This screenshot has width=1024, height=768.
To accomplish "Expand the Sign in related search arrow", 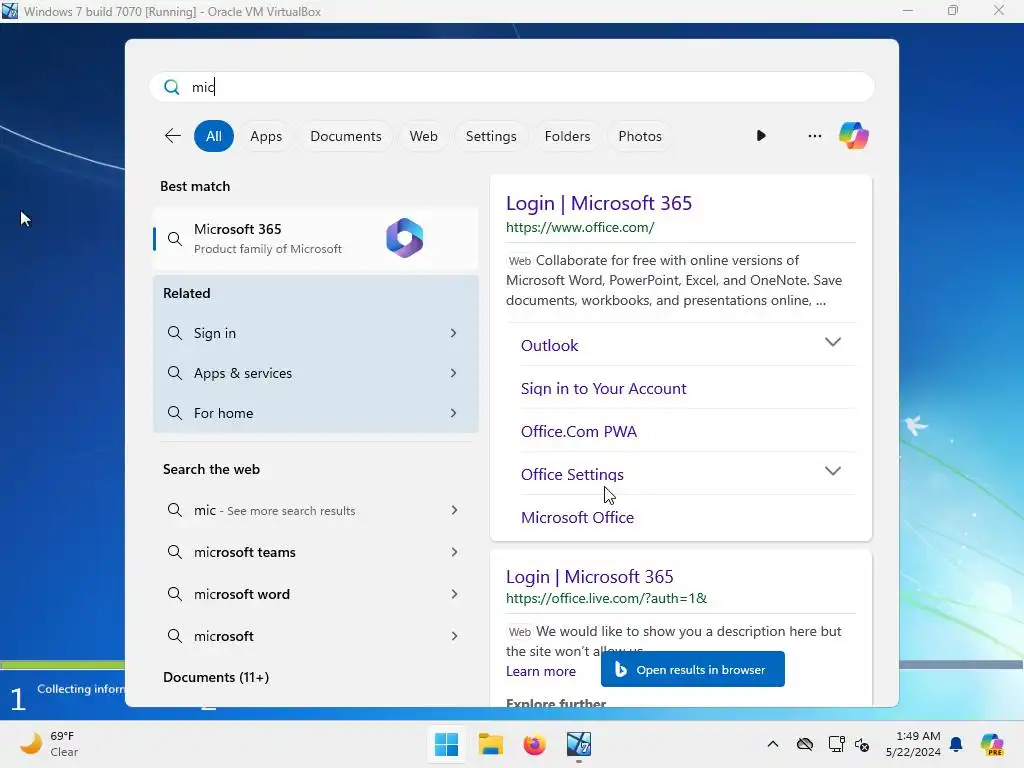I will click(453, 333).
